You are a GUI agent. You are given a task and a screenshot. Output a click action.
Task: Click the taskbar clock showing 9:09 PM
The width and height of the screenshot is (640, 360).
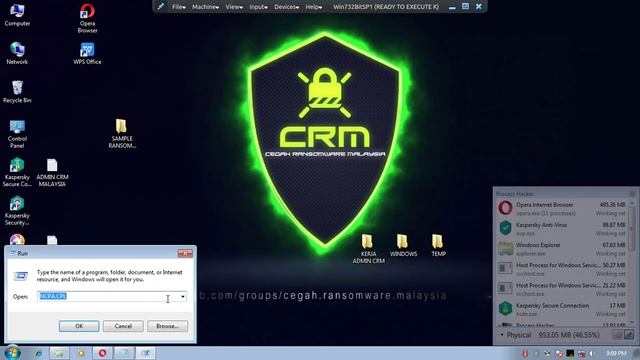click(616, 353)
